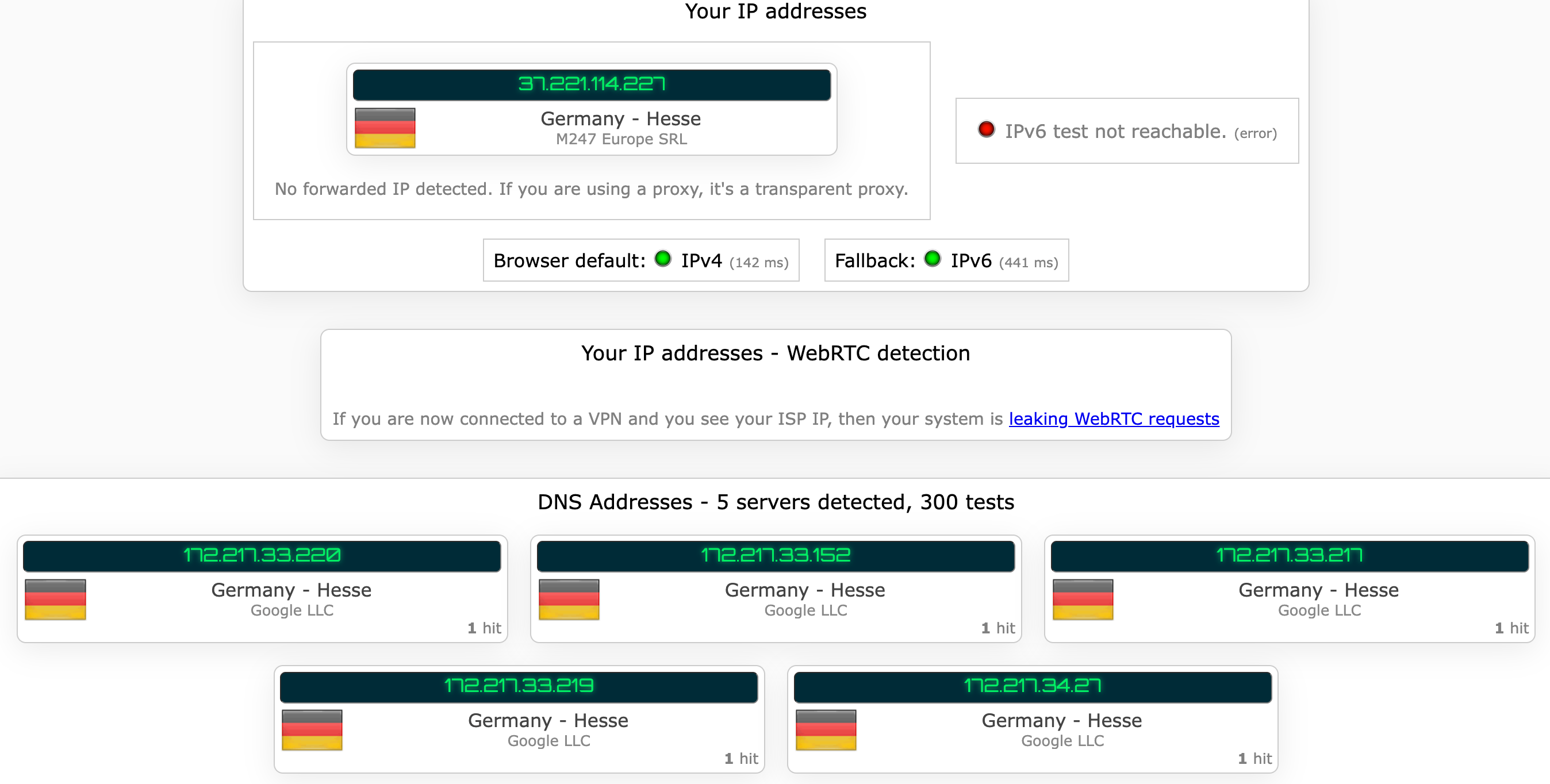Screen dimensions: 1550x784
Task: Expand the WebRTC detection panel
Action: (775, 354)
